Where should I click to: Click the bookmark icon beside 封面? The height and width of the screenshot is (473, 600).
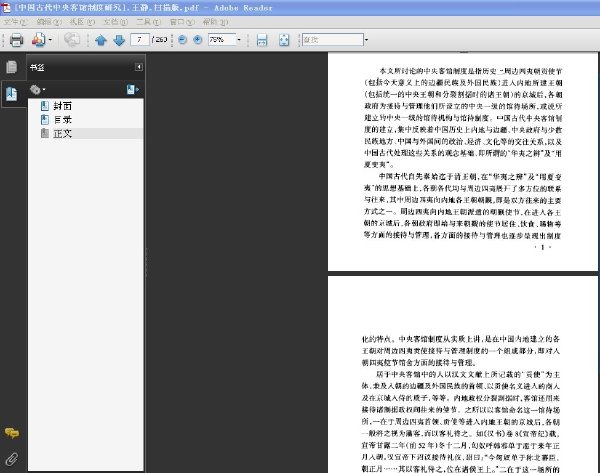pos(45,106)
